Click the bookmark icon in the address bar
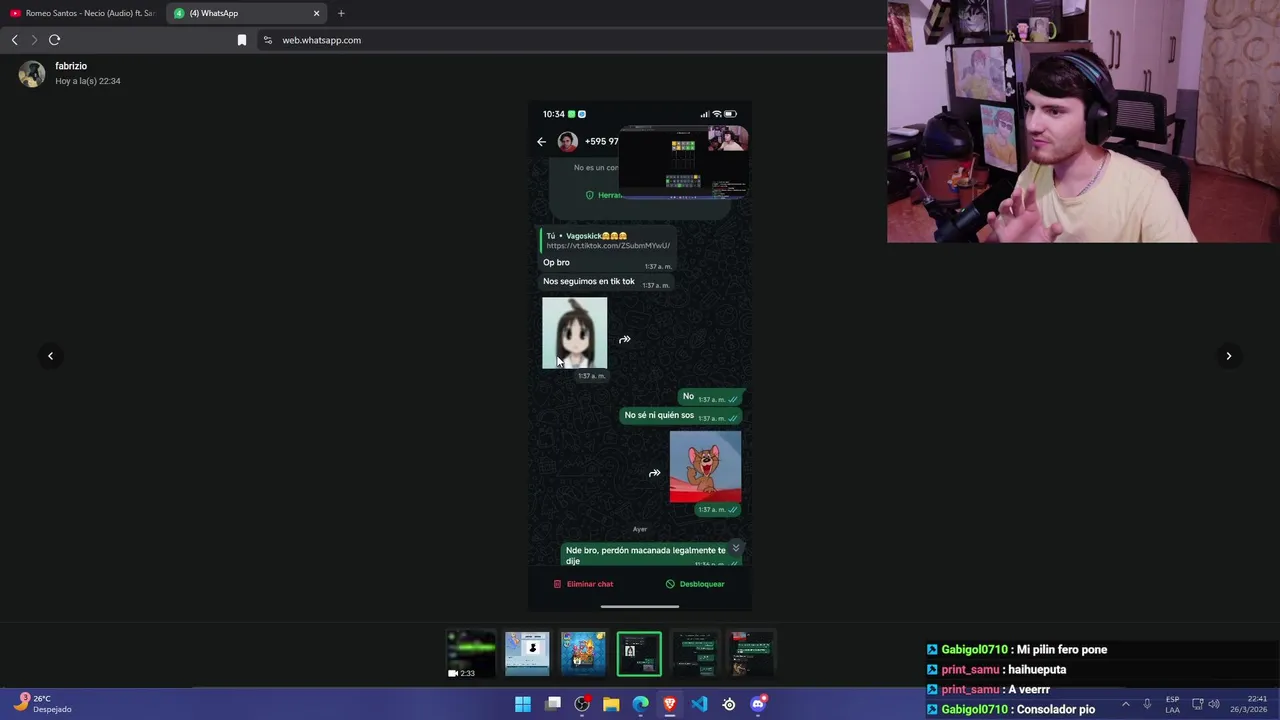The height and width of the screenshot is (720, 1280). pyautogui.click(x=242, y=40)
